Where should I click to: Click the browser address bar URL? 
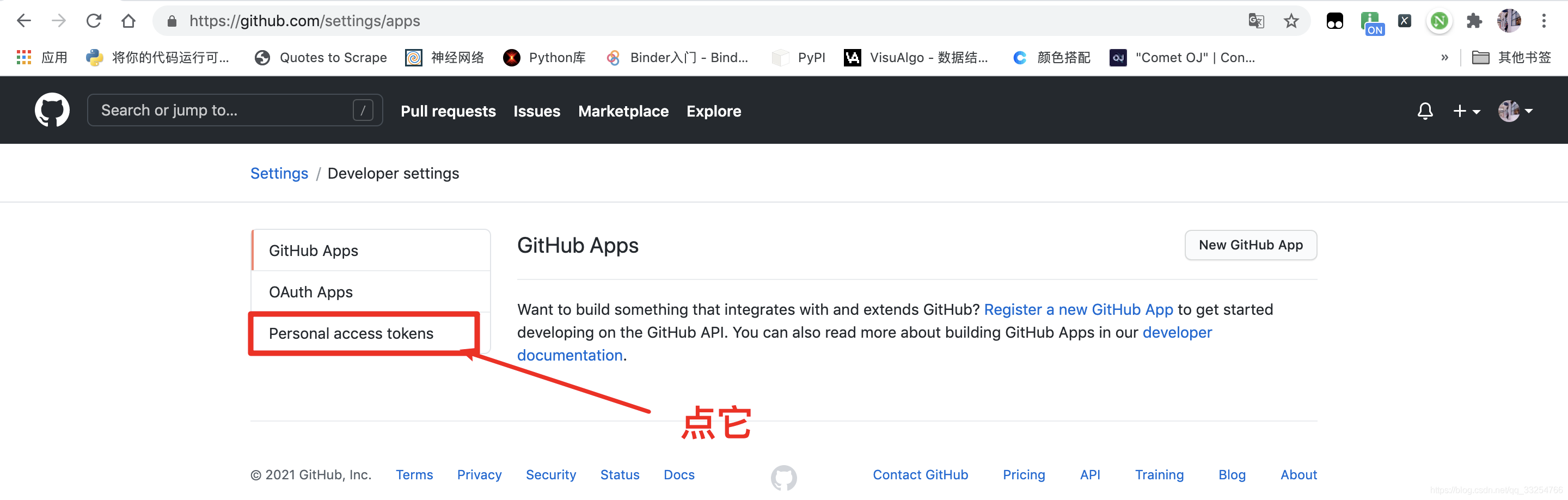point(304,21)
